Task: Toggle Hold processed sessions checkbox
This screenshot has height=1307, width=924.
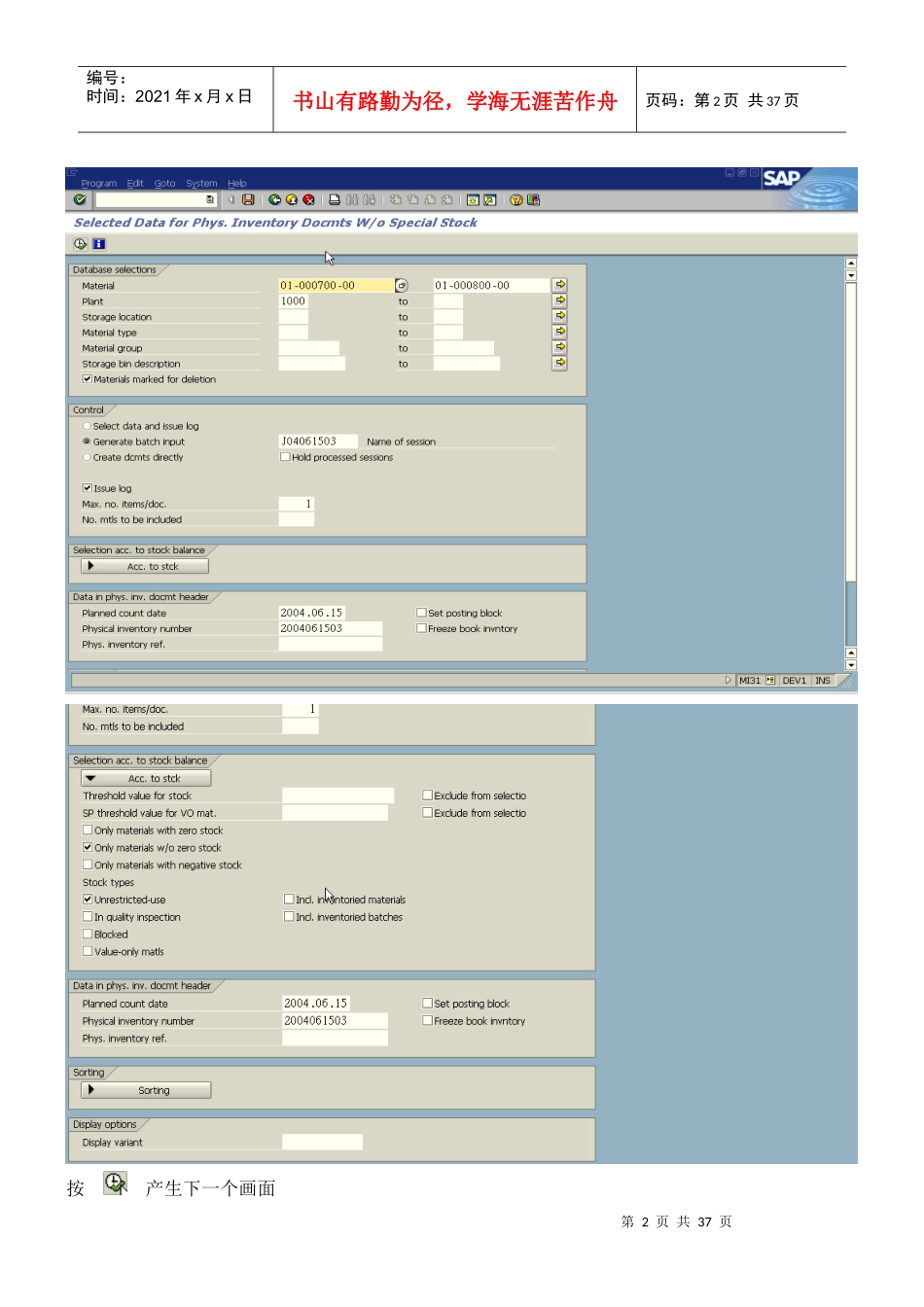Action: tap(285, 457)
